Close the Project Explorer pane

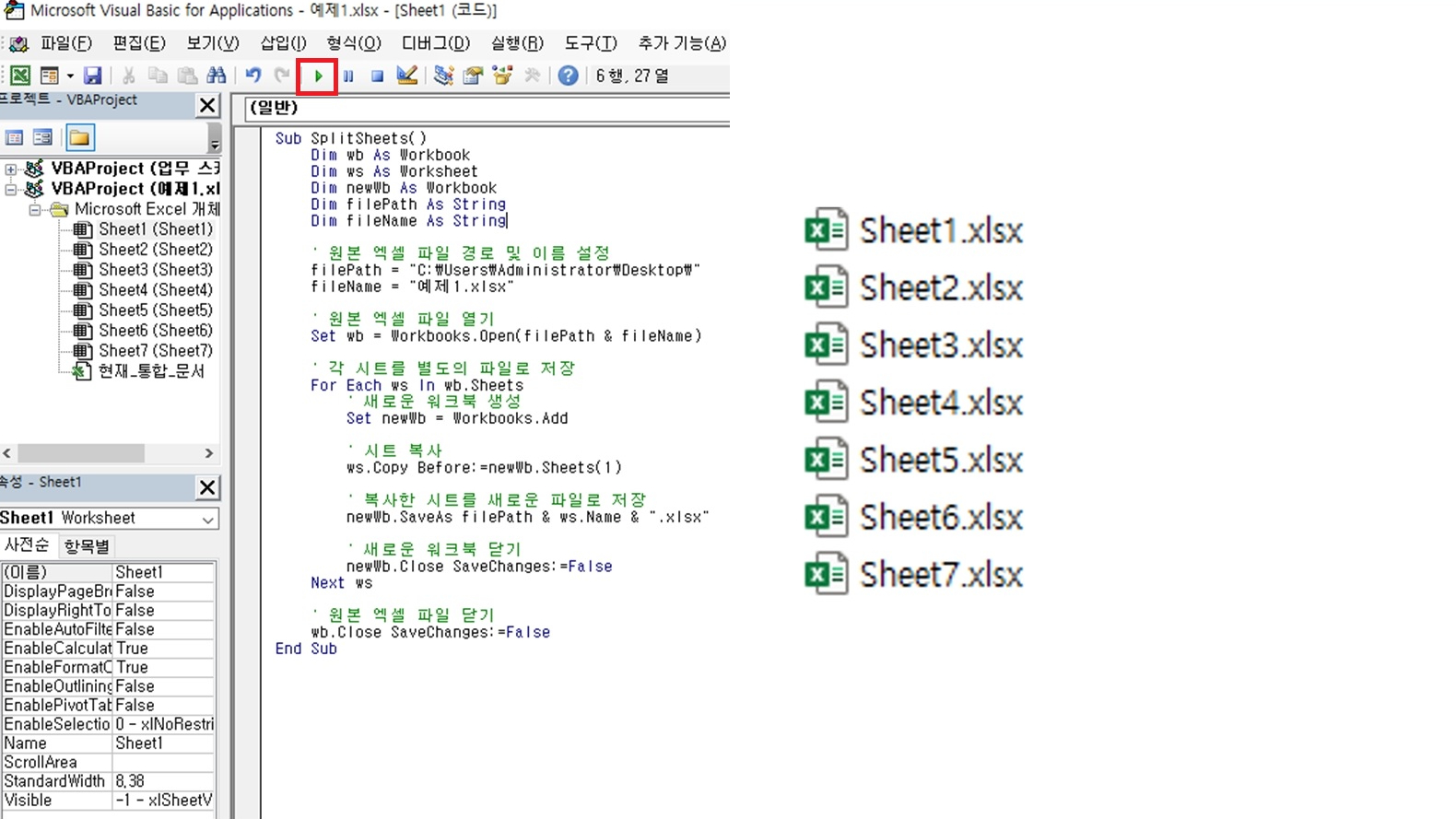pos(207,105)
